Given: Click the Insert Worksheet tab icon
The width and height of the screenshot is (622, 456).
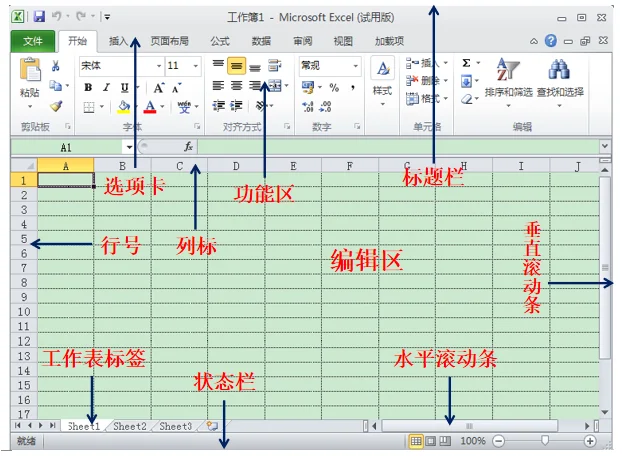Looking at the screenshot, I should [x=212, y=426].
